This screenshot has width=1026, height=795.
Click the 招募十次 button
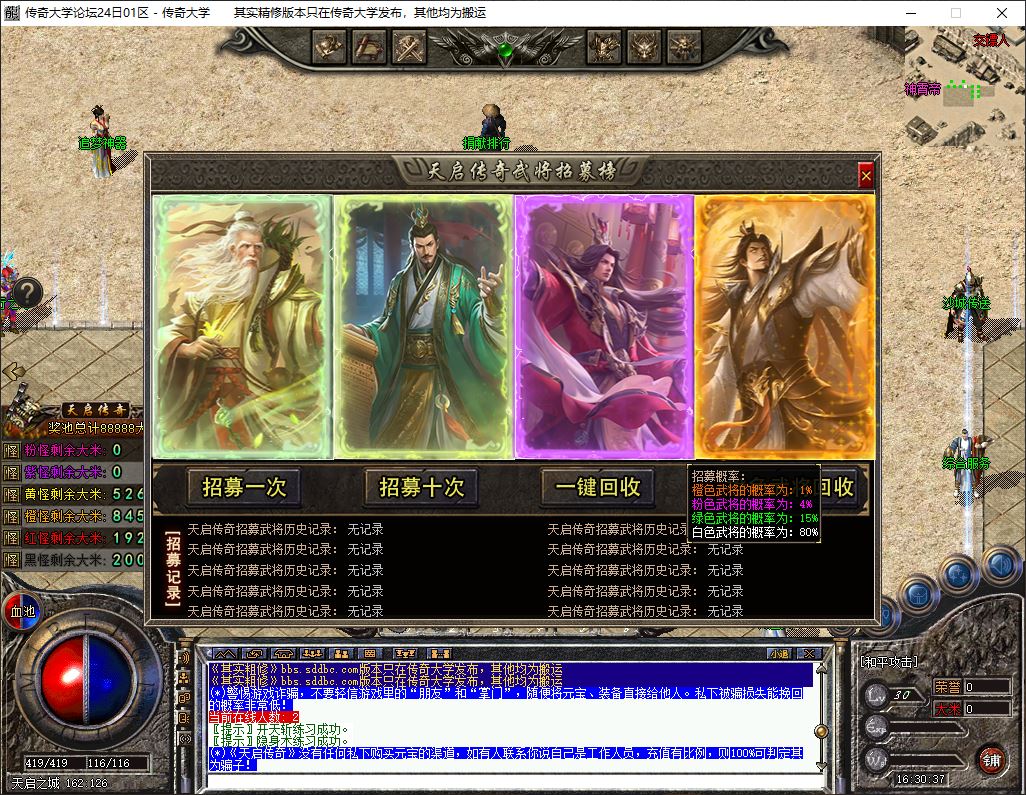coord(421,487)
